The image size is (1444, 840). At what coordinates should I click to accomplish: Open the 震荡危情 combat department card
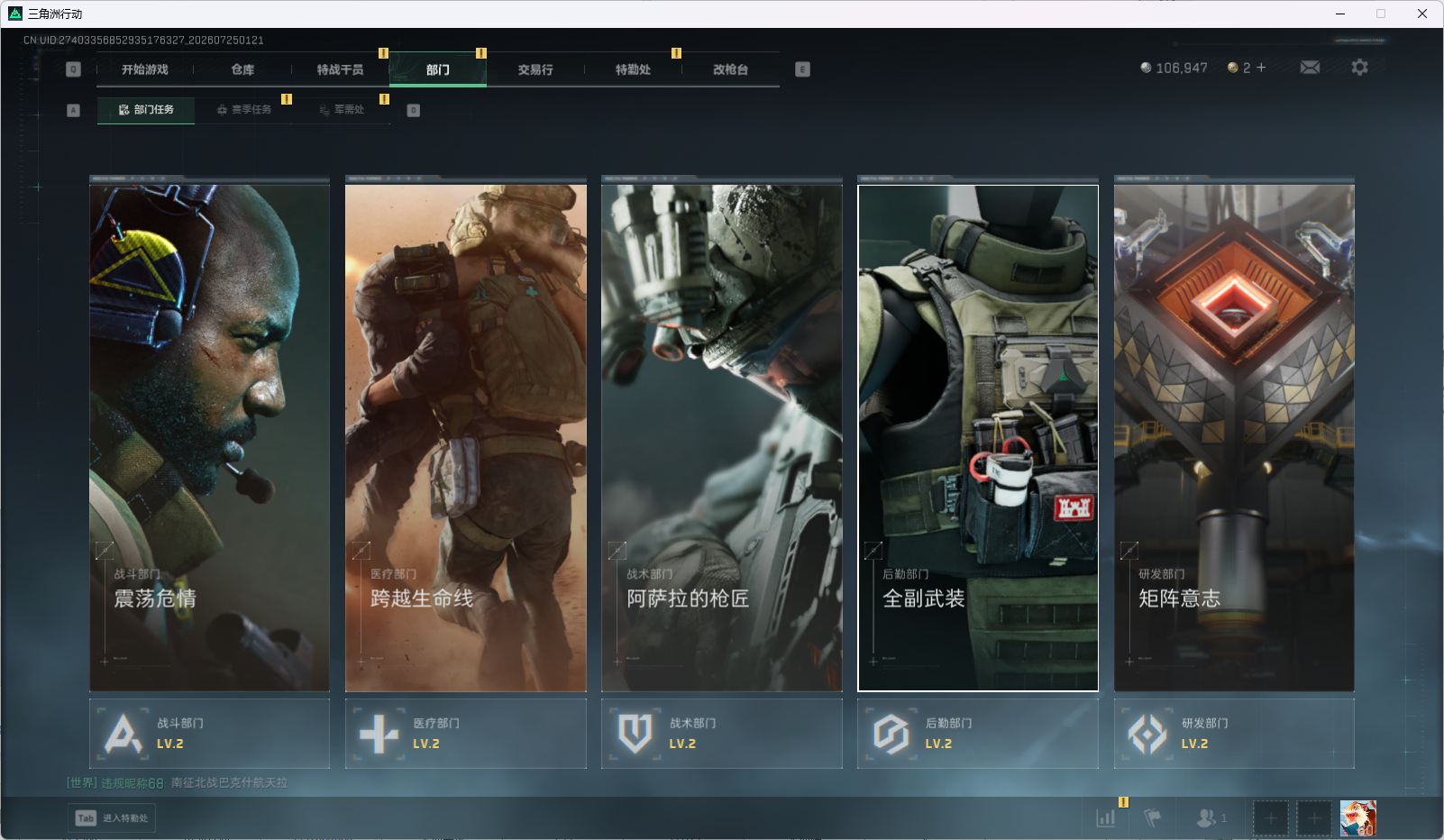[210, 438]
